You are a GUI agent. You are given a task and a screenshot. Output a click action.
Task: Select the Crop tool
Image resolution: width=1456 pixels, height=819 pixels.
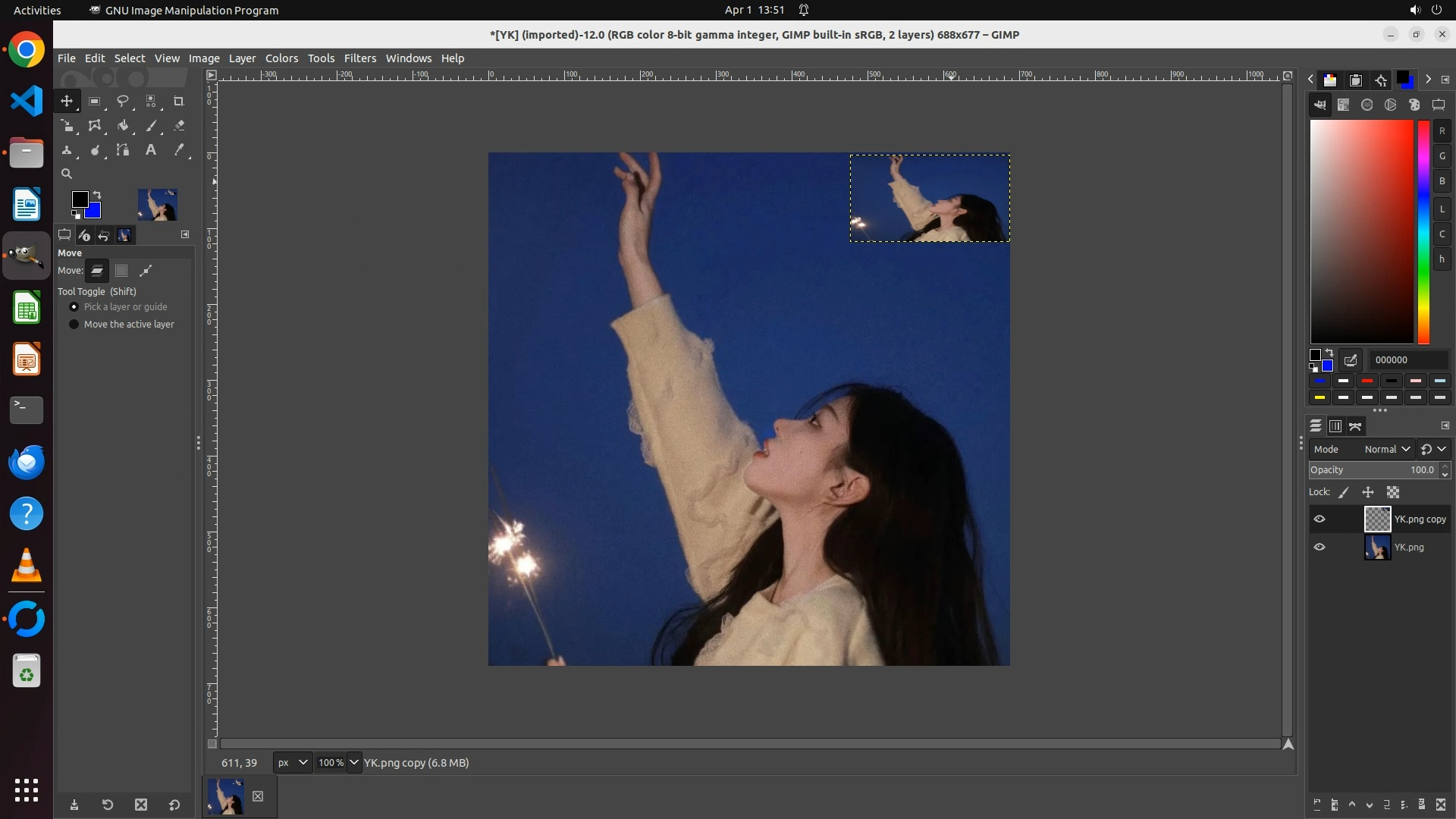(179, 101)
